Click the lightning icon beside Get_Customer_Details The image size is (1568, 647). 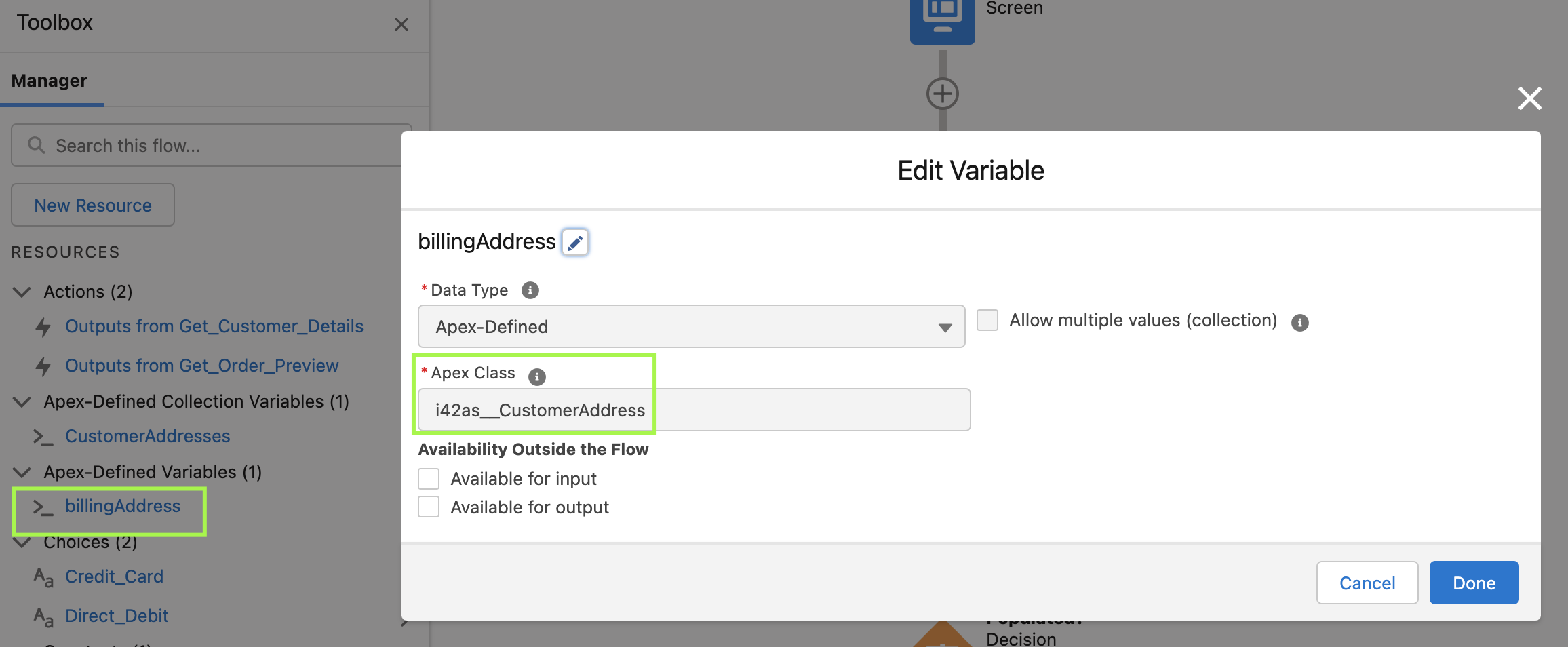(43, 328)
